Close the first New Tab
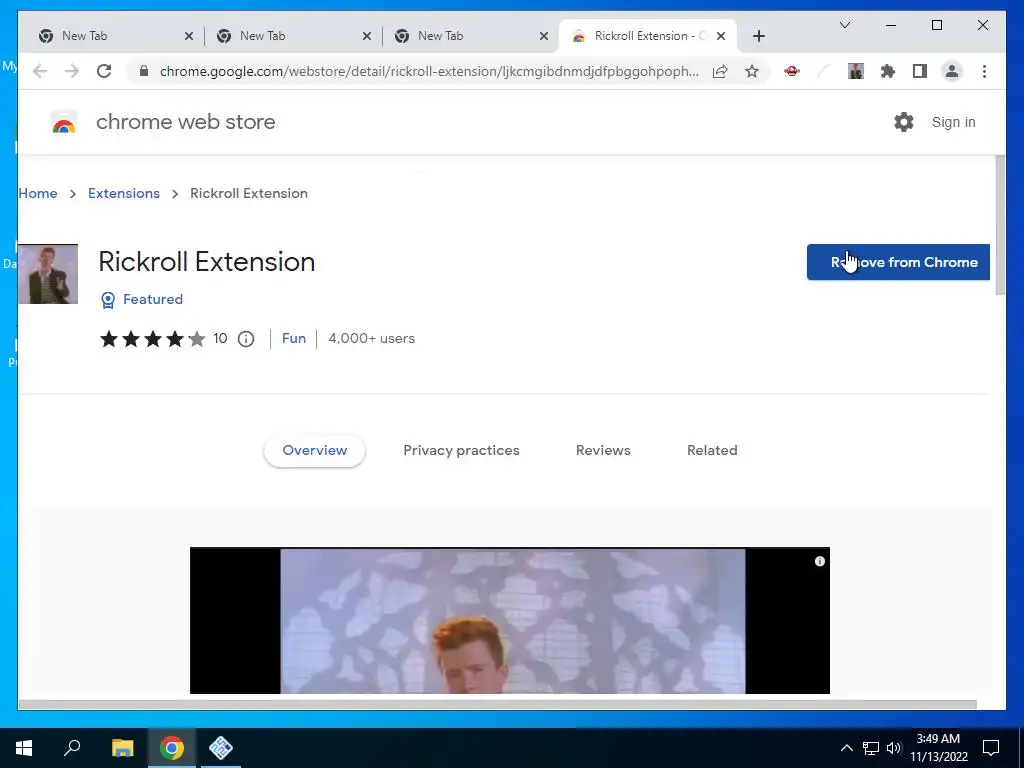Viewport: 1024px width, 768px height. (x=189, y=36)
